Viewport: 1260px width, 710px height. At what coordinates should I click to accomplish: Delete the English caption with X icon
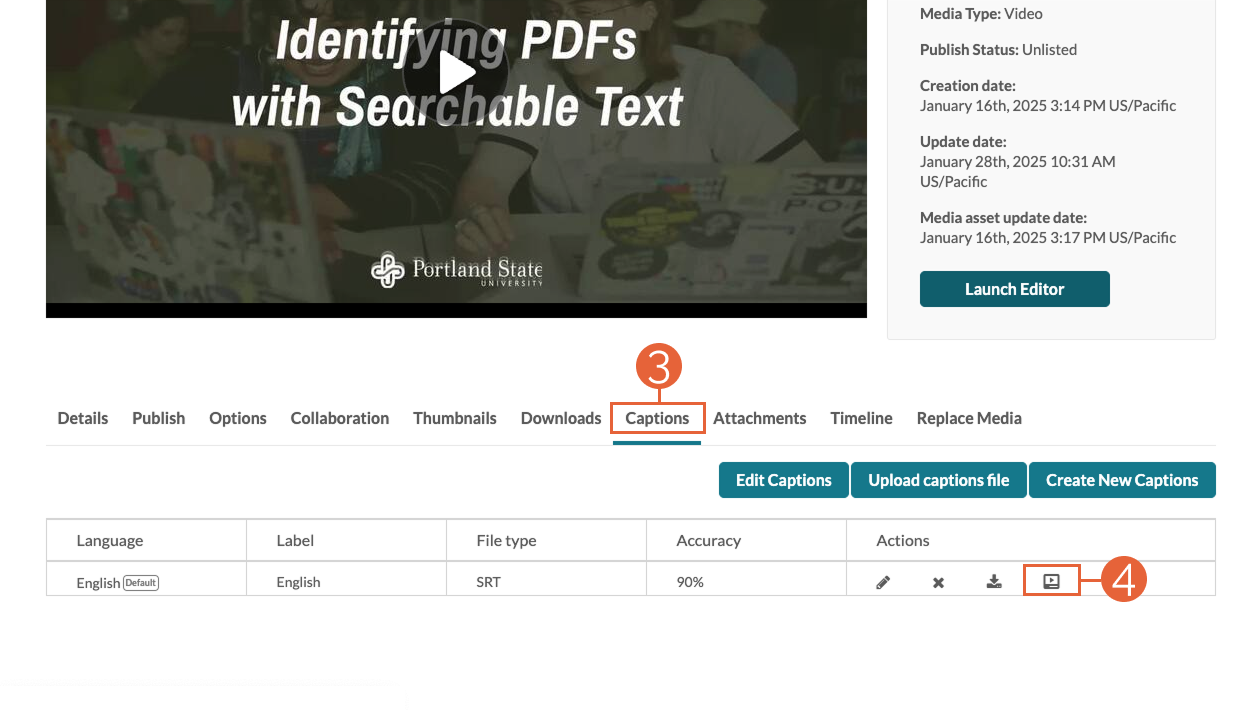tap(938, 582)
